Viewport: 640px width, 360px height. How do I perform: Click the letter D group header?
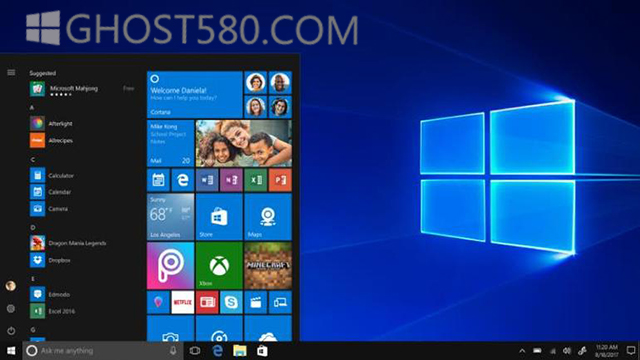click(33, 227)
